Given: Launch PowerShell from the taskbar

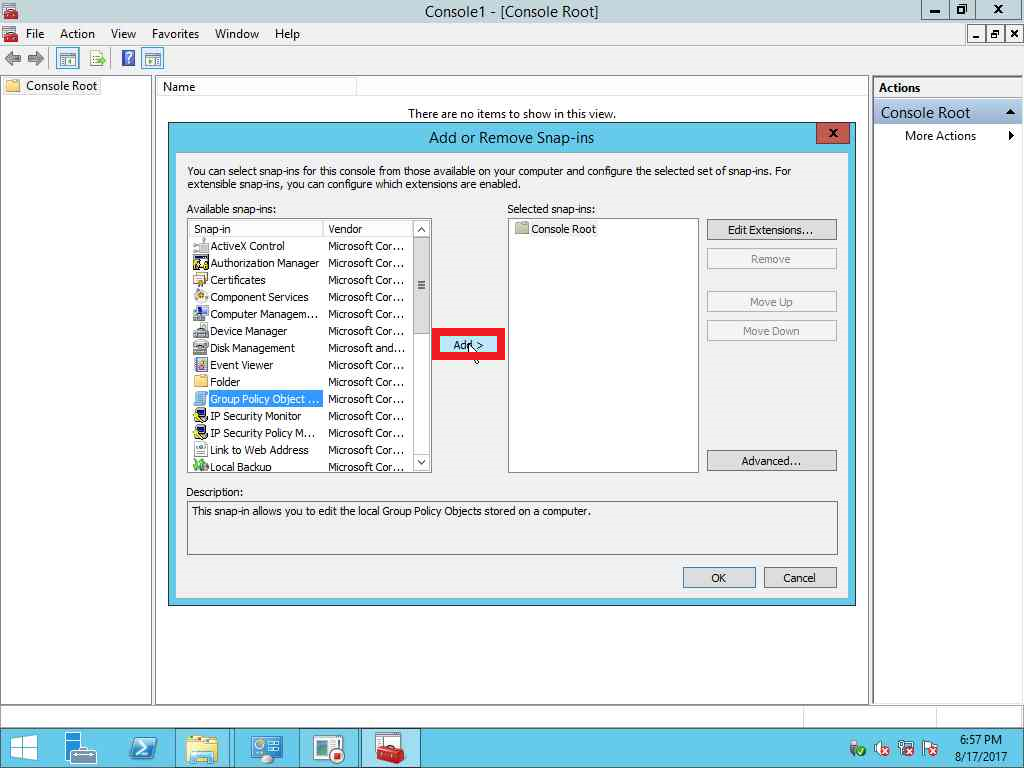Looking at the screenshot, I should (143, 748).
